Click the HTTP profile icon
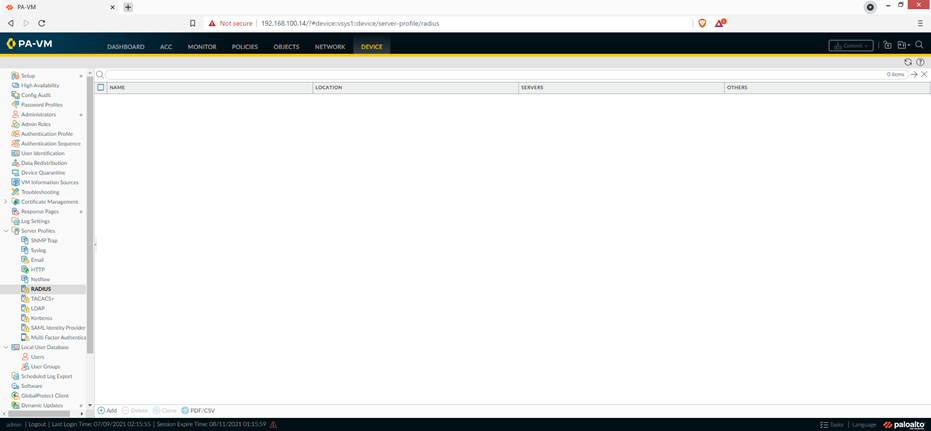 click(26, 270)
